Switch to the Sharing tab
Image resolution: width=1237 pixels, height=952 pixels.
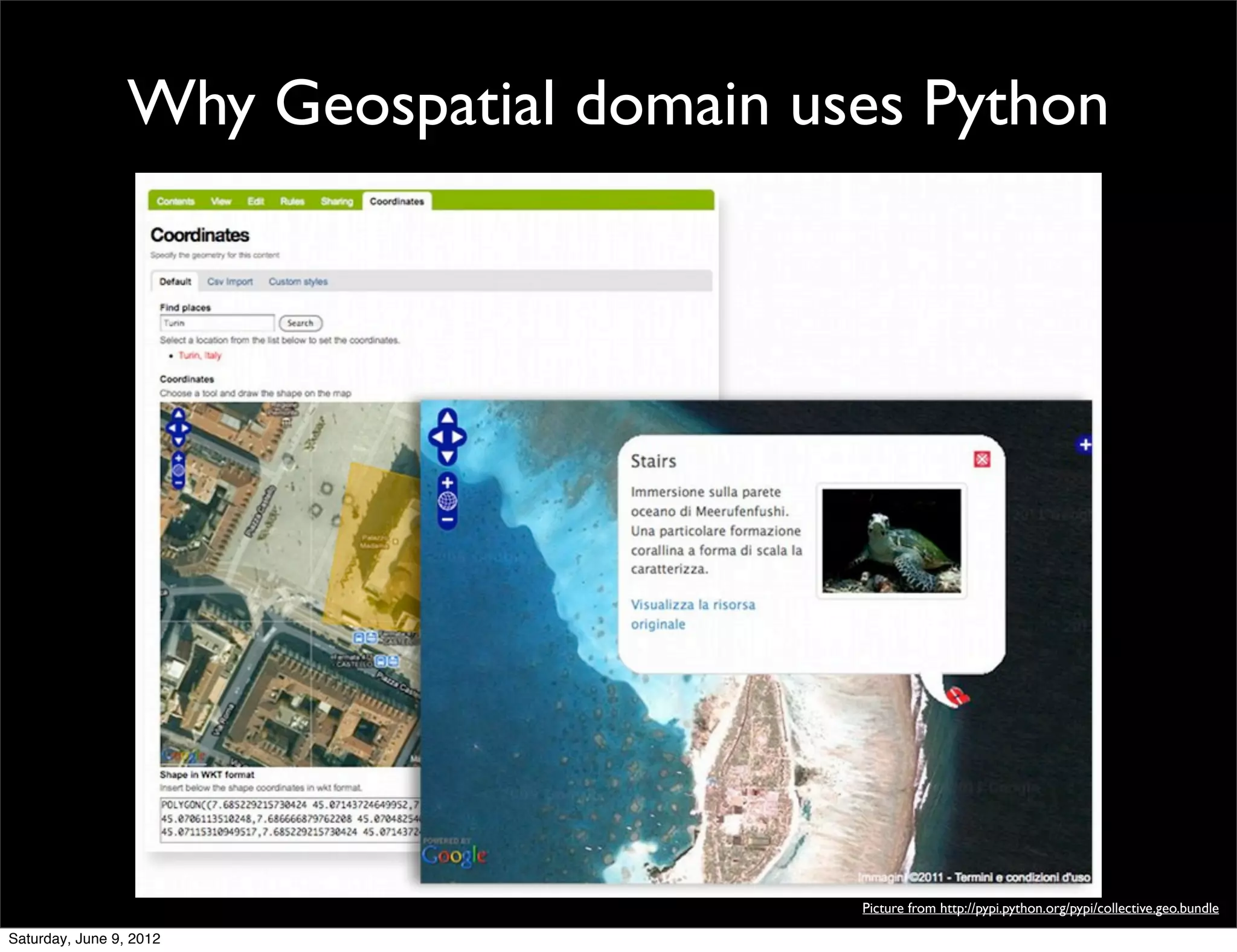(336, 201)
